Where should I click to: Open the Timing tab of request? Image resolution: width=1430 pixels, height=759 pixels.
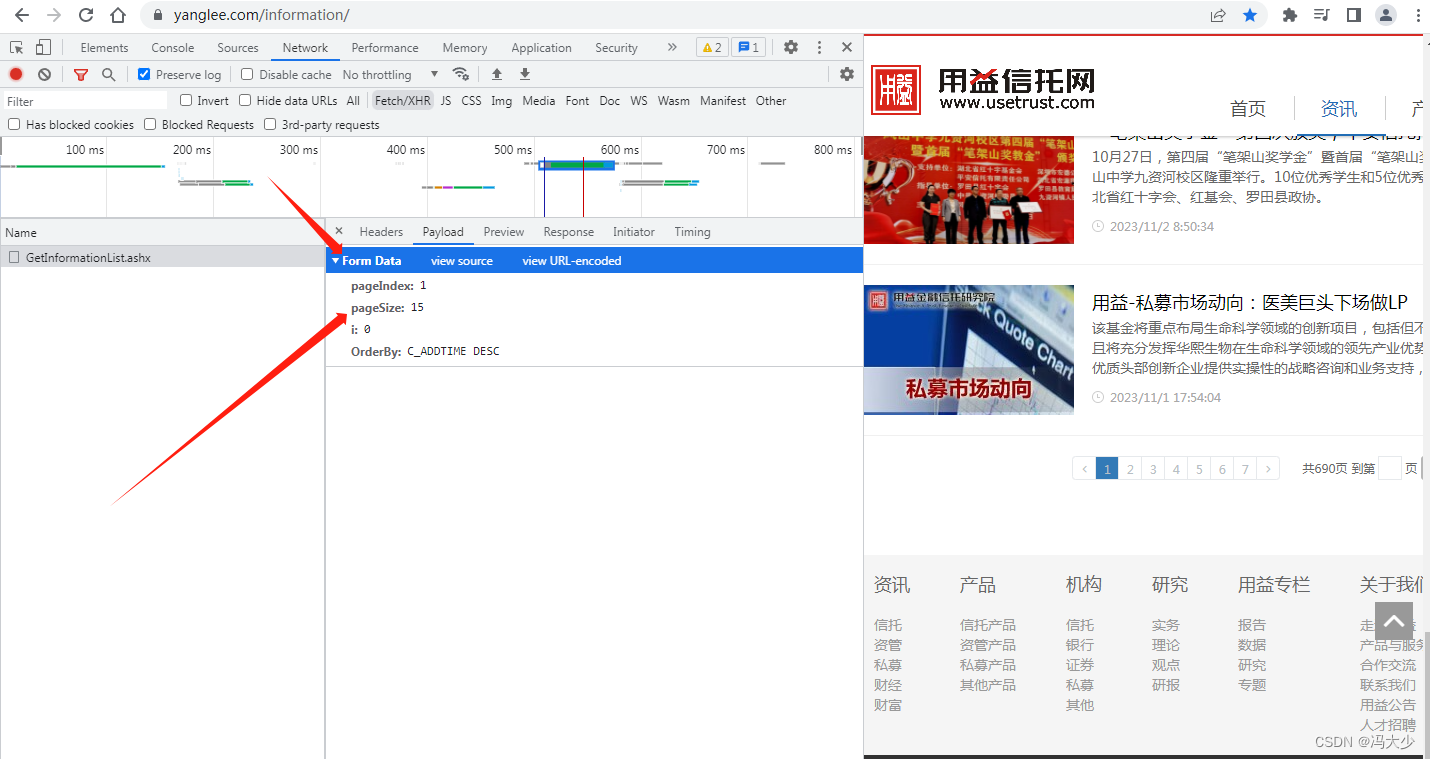pos(692,231)
